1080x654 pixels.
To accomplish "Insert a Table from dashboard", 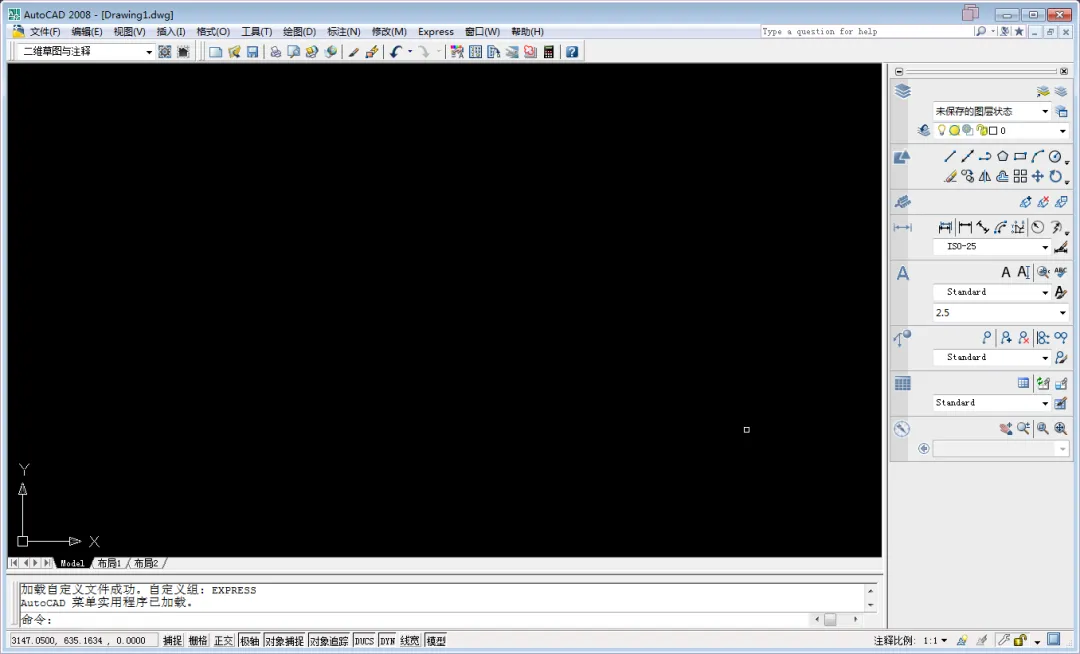I will pyautogui.click(x=1024, y=383).
